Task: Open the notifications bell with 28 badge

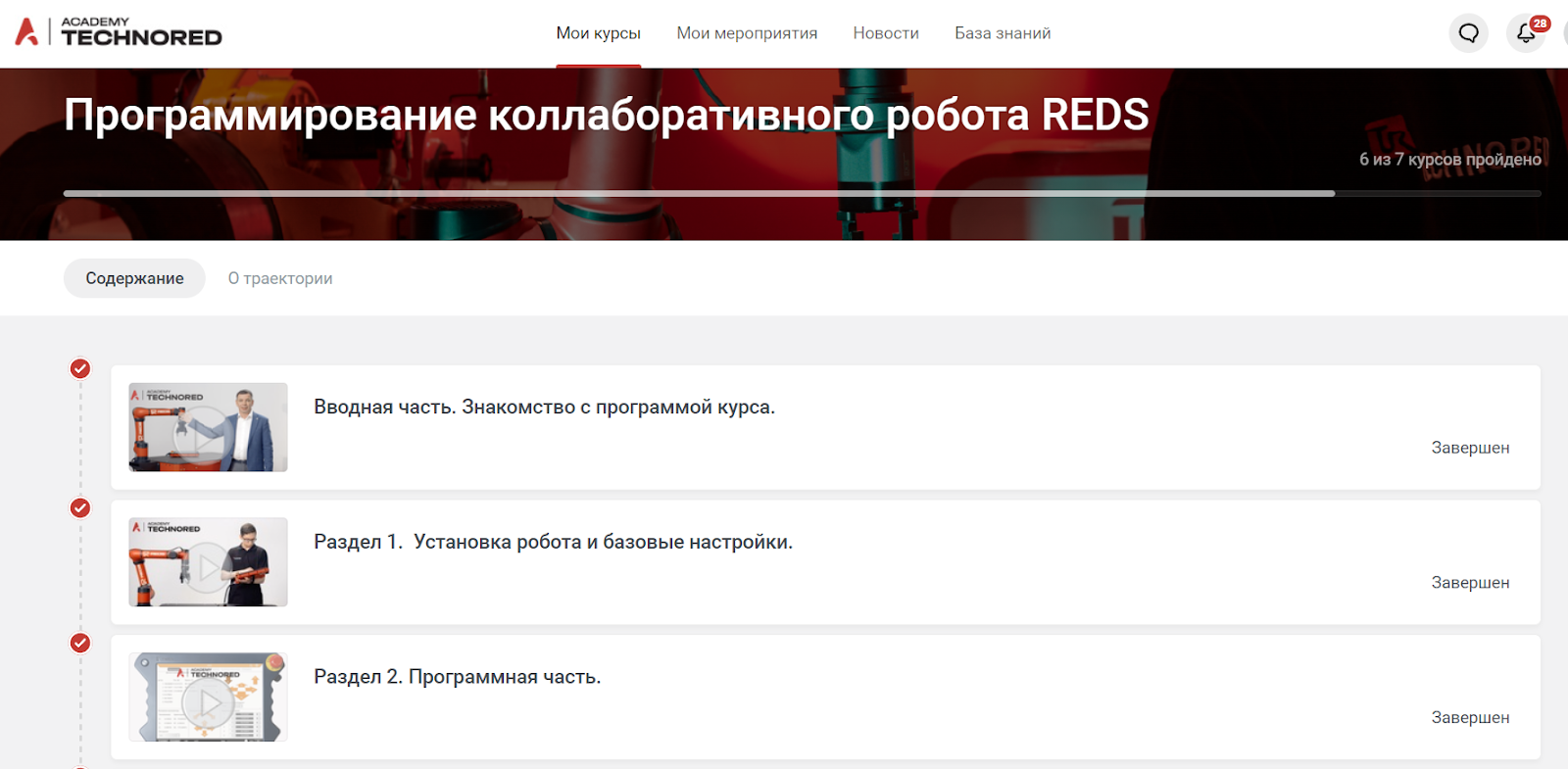Action: coord(1527,33)
